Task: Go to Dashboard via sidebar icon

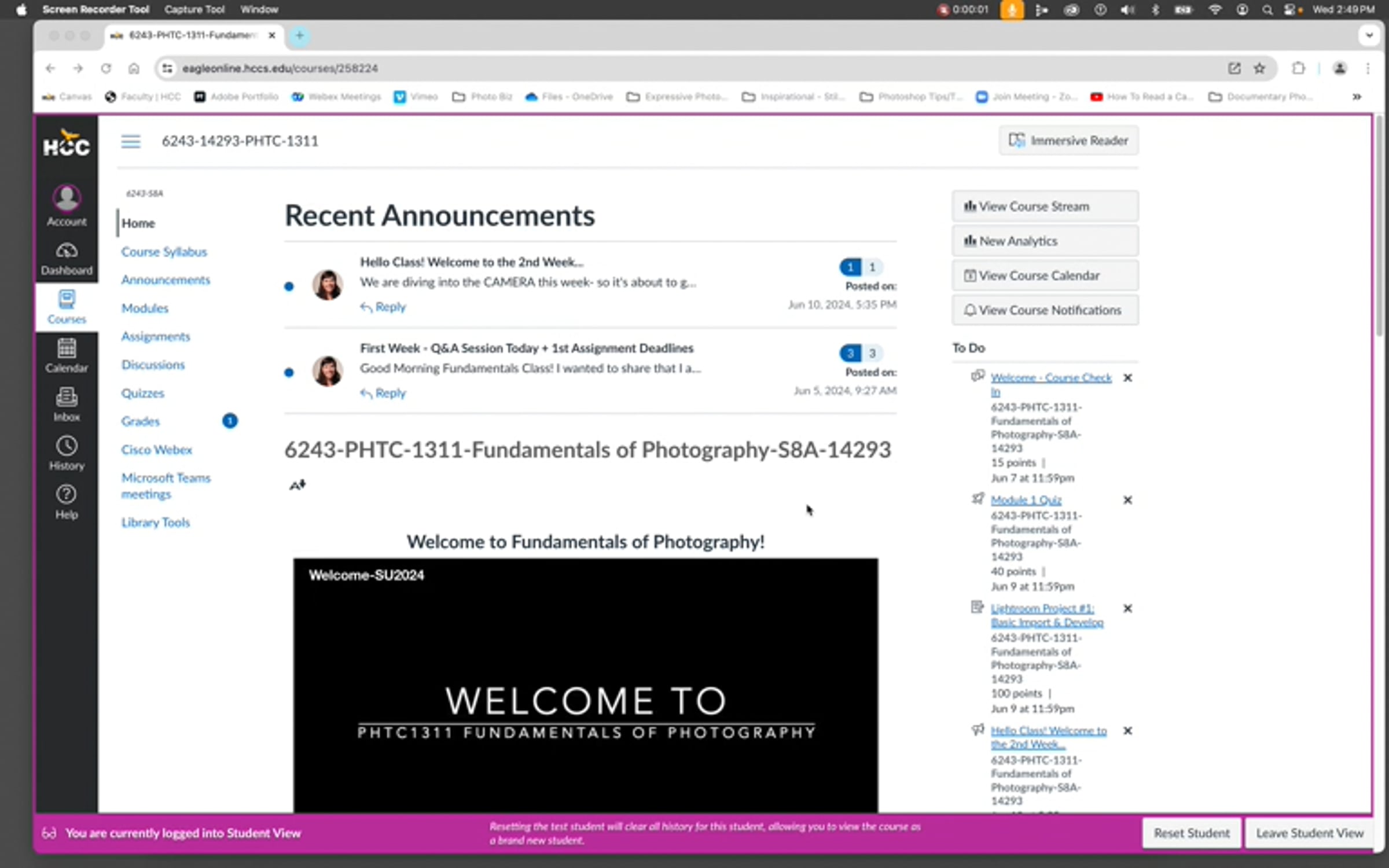Action: 67,251
